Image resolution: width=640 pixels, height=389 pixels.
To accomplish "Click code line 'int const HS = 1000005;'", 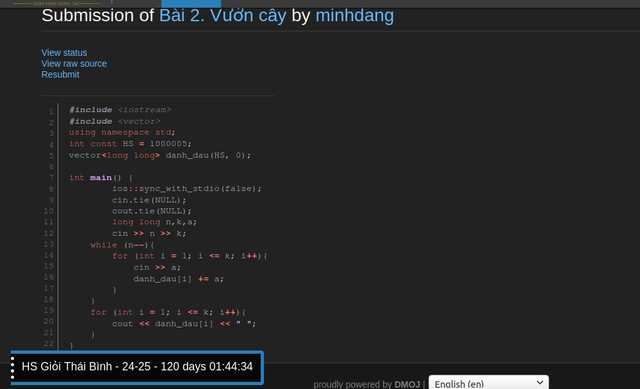I will [x=130, y=144].
